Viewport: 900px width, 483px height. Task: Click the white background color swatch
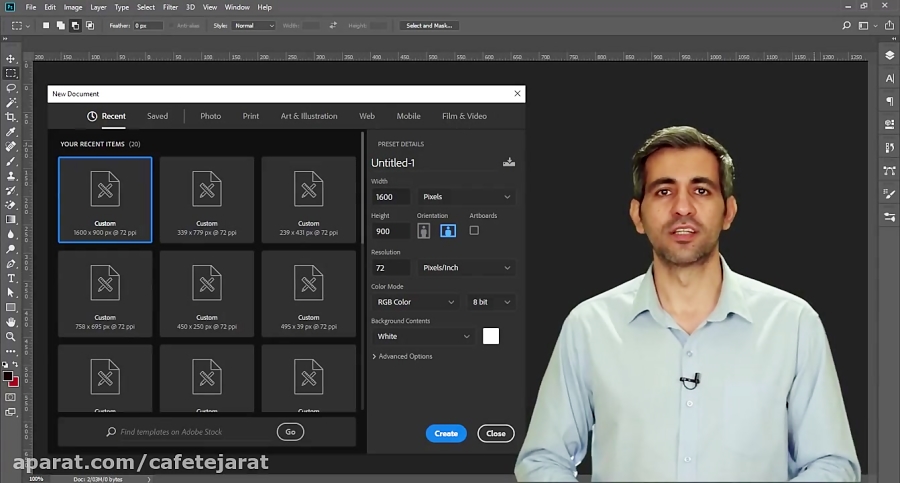pyautogui.click(x=490, y=336)
